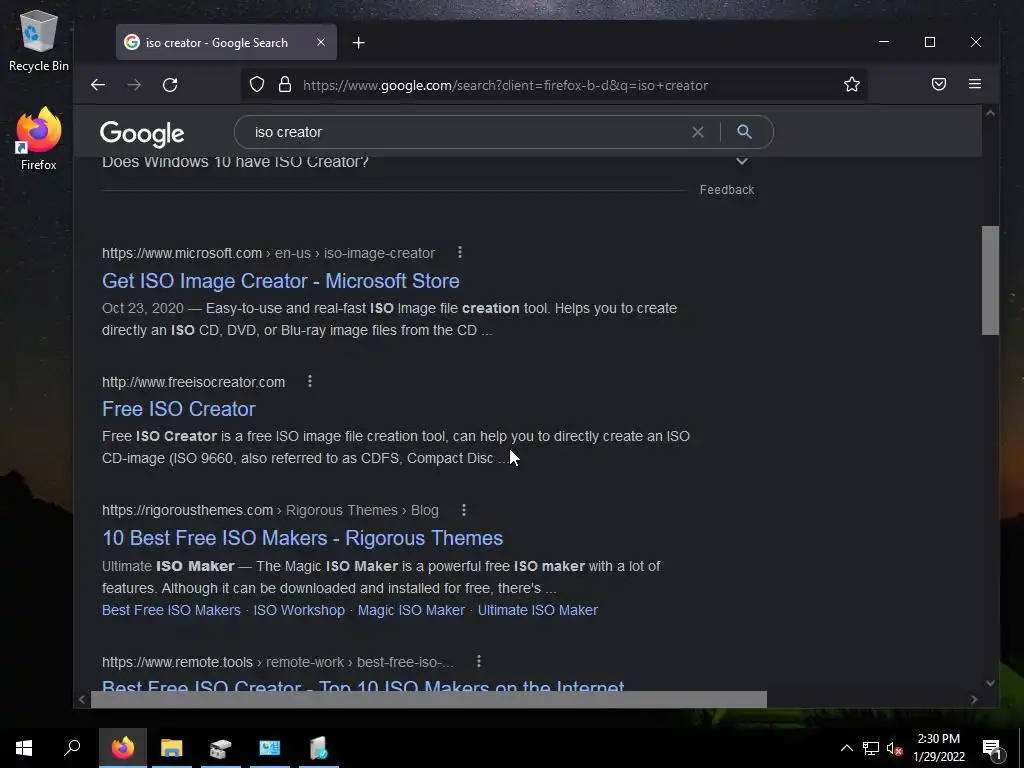Click the Firefox taskbar icon

pyautogui.click(x=123, y=748)
